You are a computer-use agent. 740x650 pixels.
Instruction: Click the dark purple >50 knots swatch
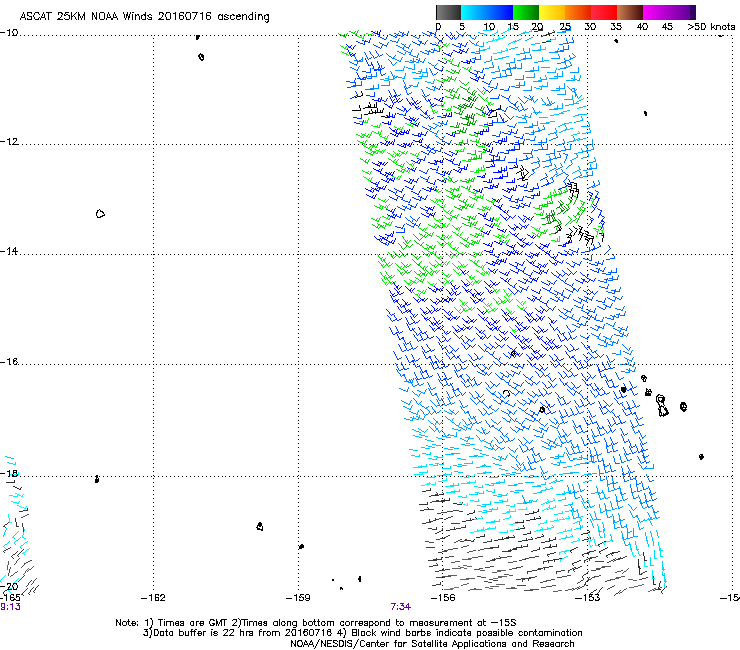(693, 12)
